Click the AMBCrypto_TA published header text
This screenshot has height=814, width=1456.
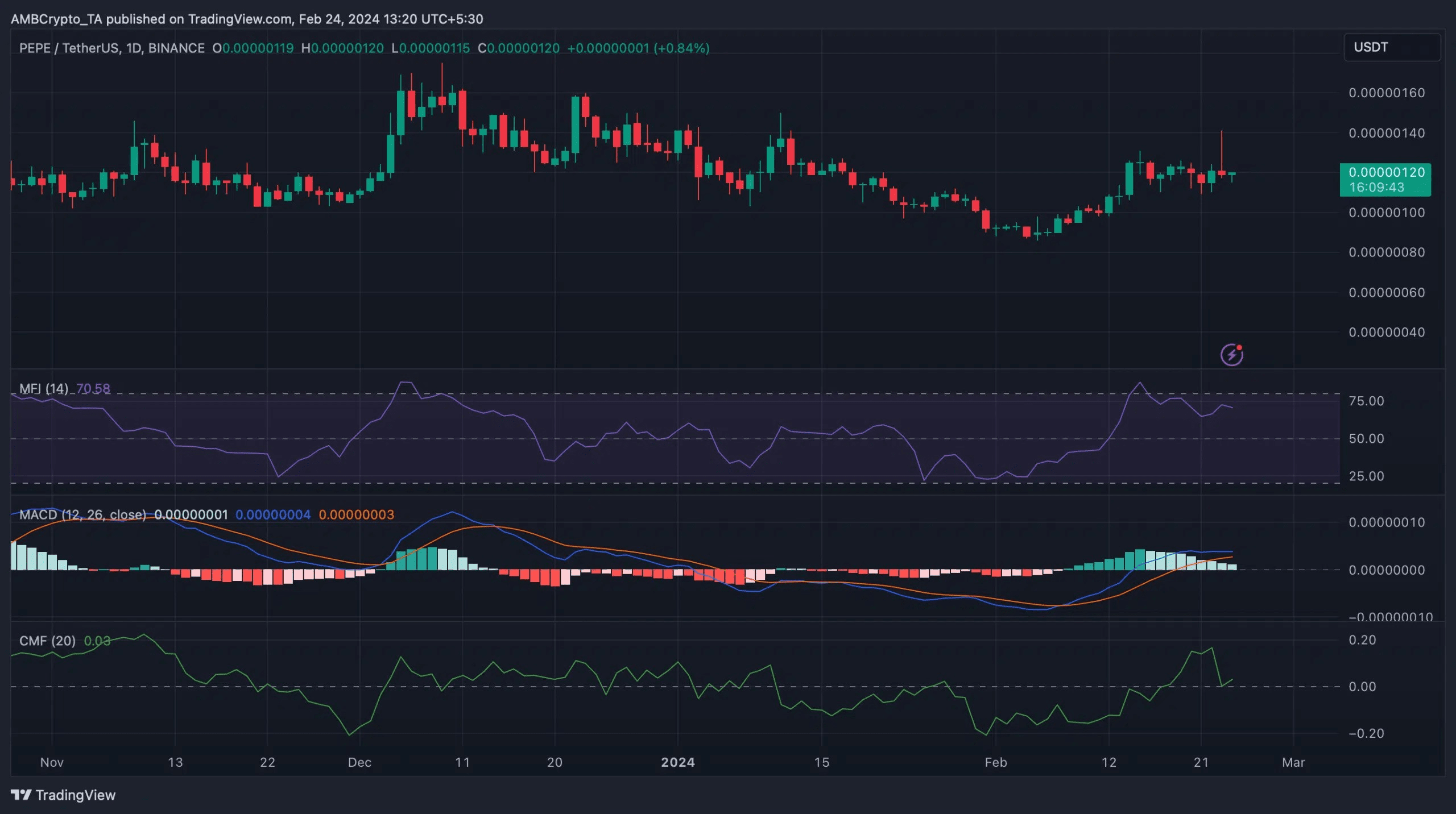click(x=247, y=19)
